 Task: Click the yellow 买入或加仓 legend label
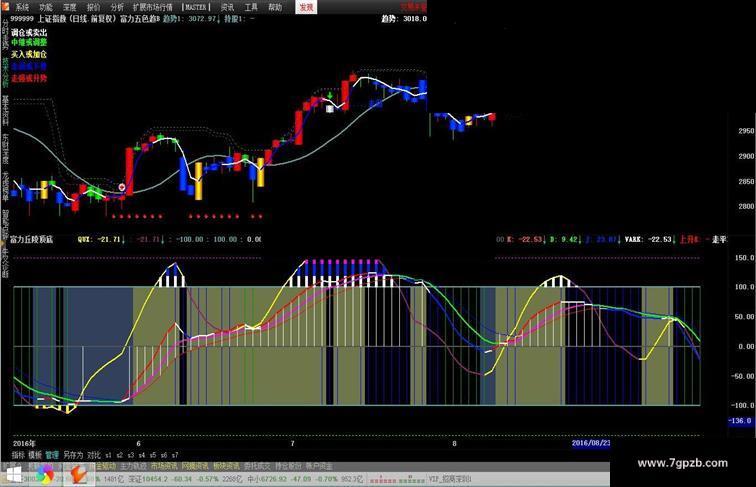point(29,54)
